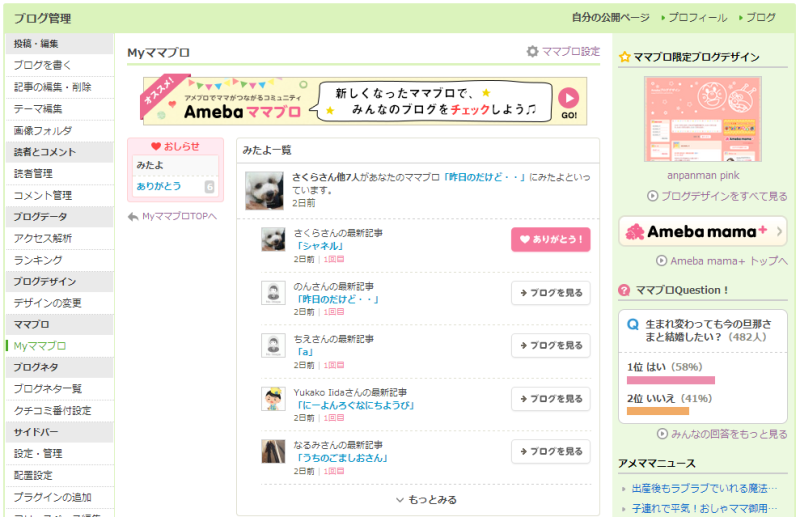
Task: Click the pink GO! play button on banner
Action: pos(568,98)
